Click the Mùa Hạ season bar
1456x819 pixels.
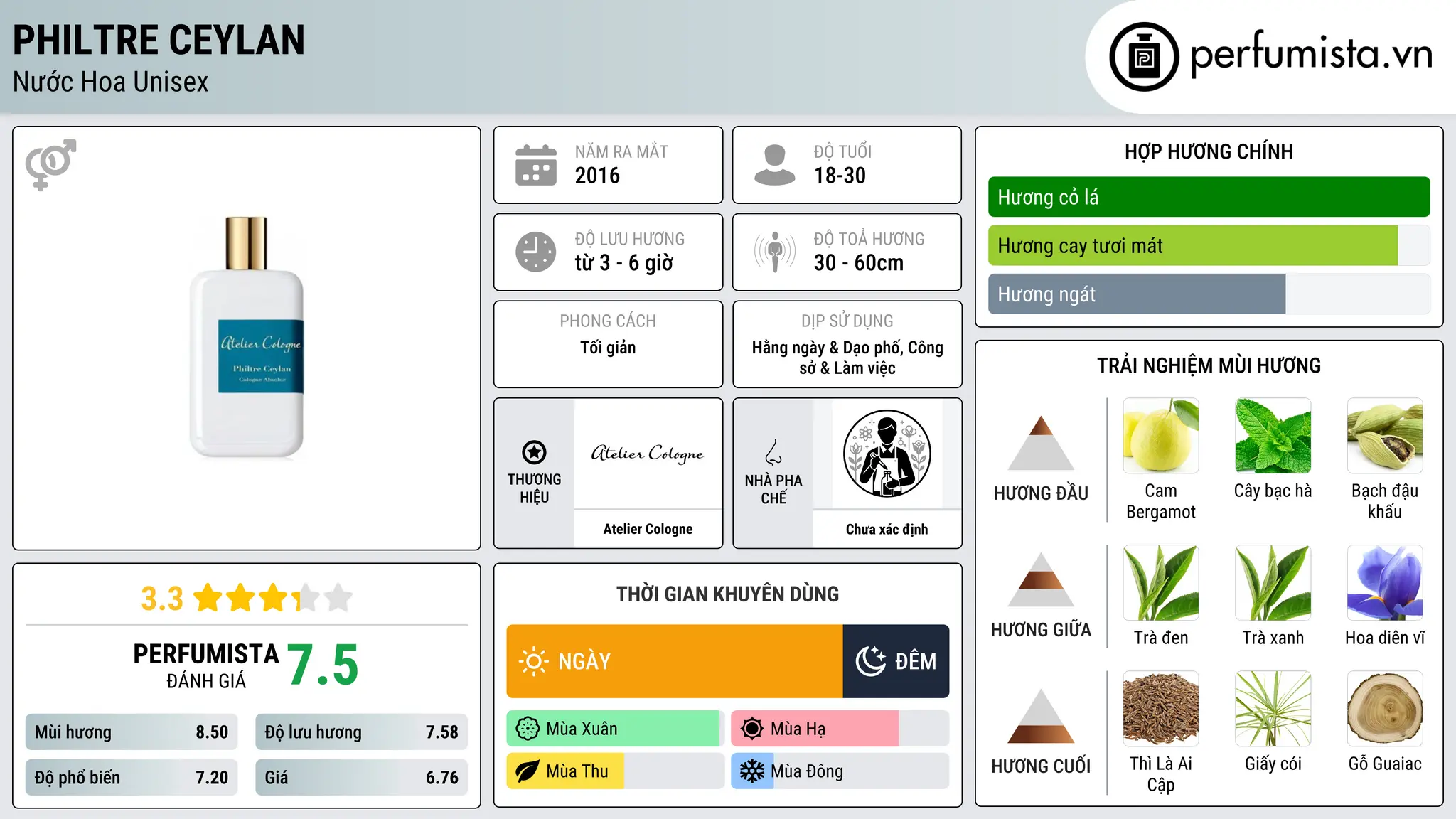(840, 729)
